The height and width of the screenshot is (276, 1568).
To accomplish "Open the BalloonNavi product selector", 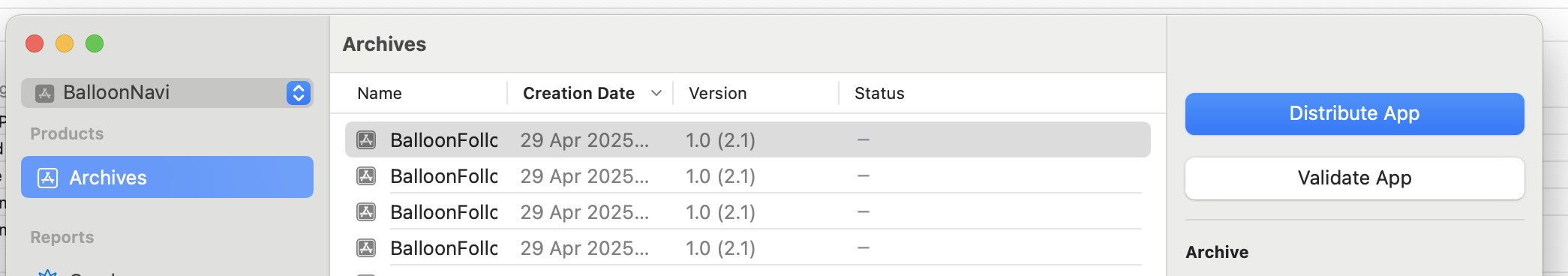I will (167, 93).
